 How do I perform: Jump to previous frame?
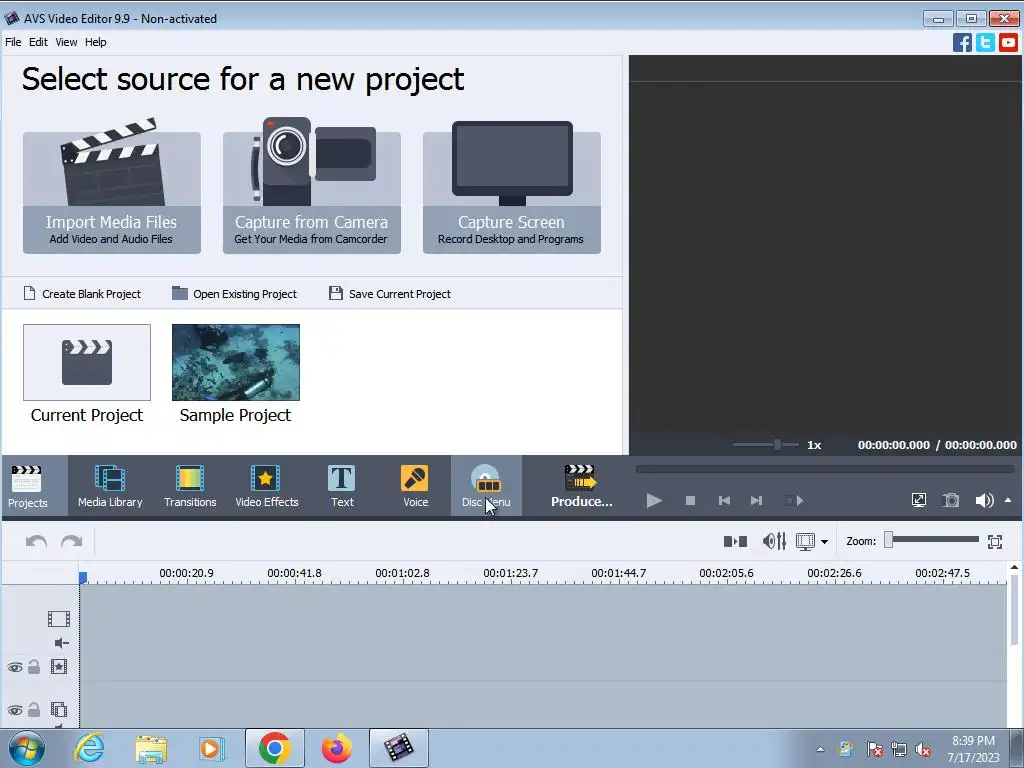[724, 500]
